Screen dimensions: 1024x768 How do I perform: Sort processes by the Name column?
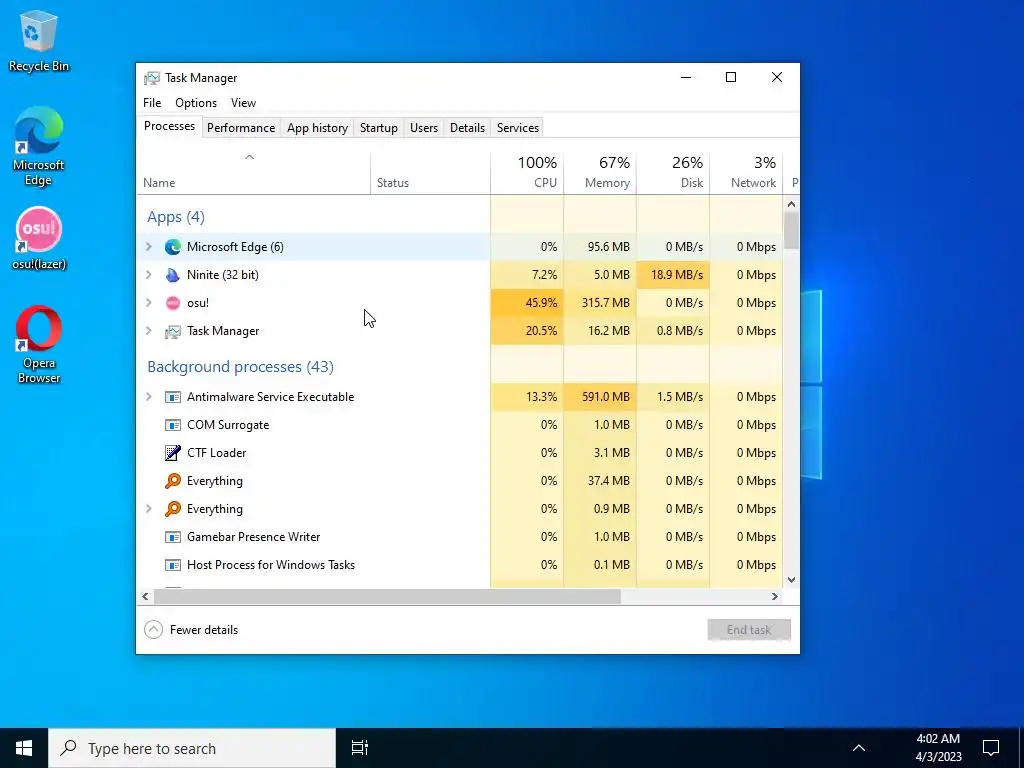253,173
